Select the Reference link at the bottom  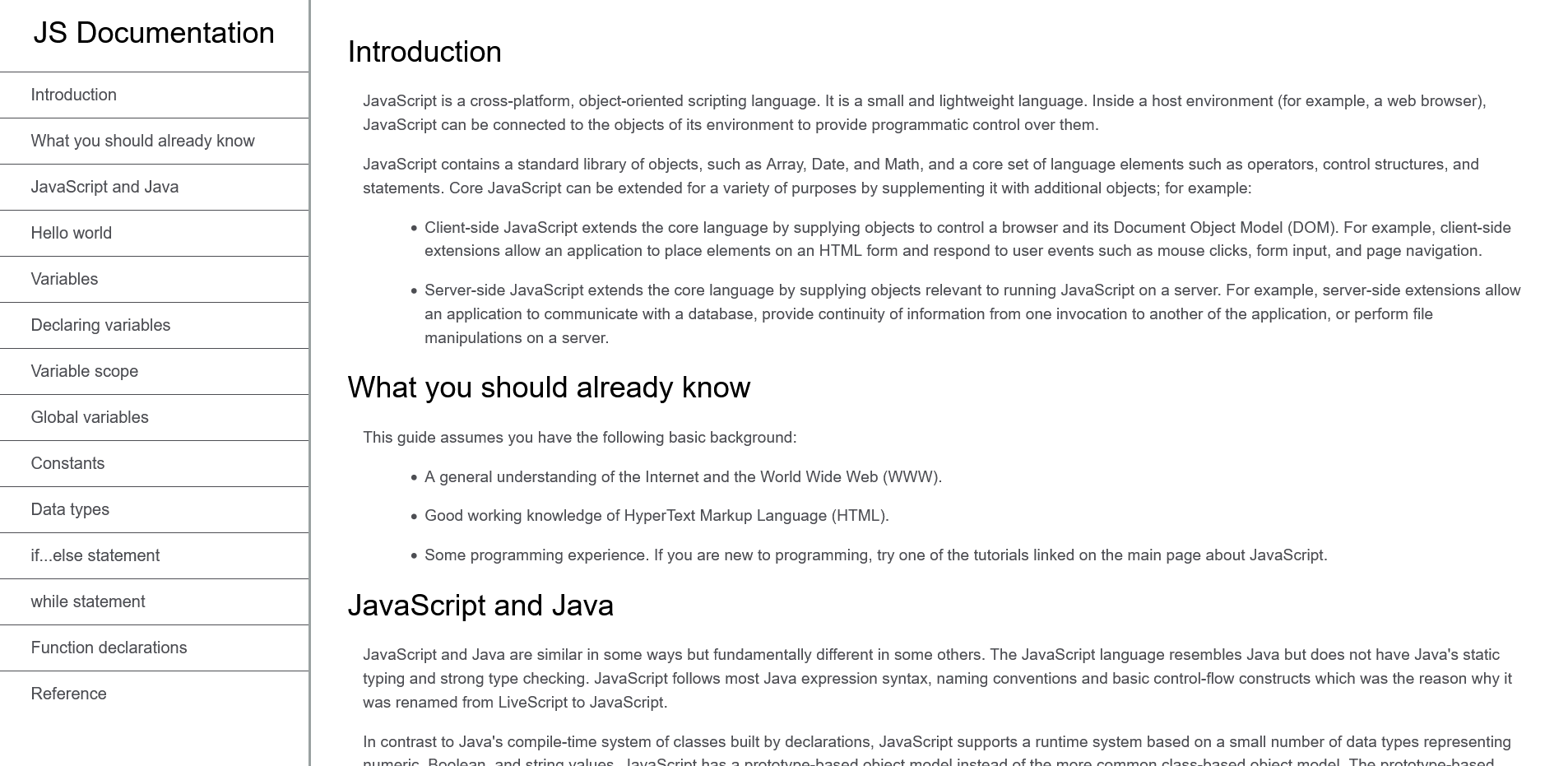(x=68, y=694)
